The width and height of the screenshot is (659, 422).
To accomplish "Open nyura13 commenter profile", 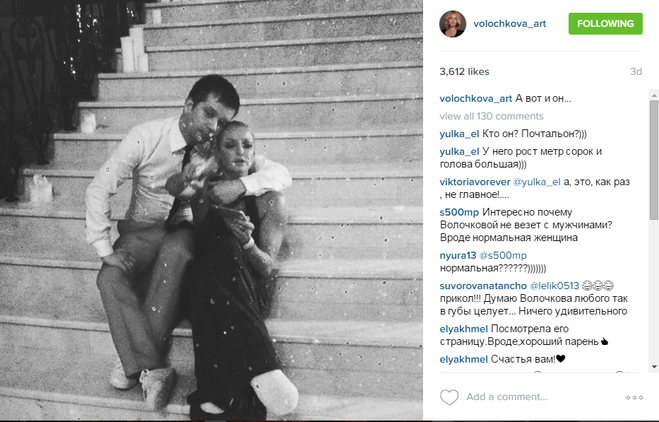I will pyautogui.click(x=458, y=255).
